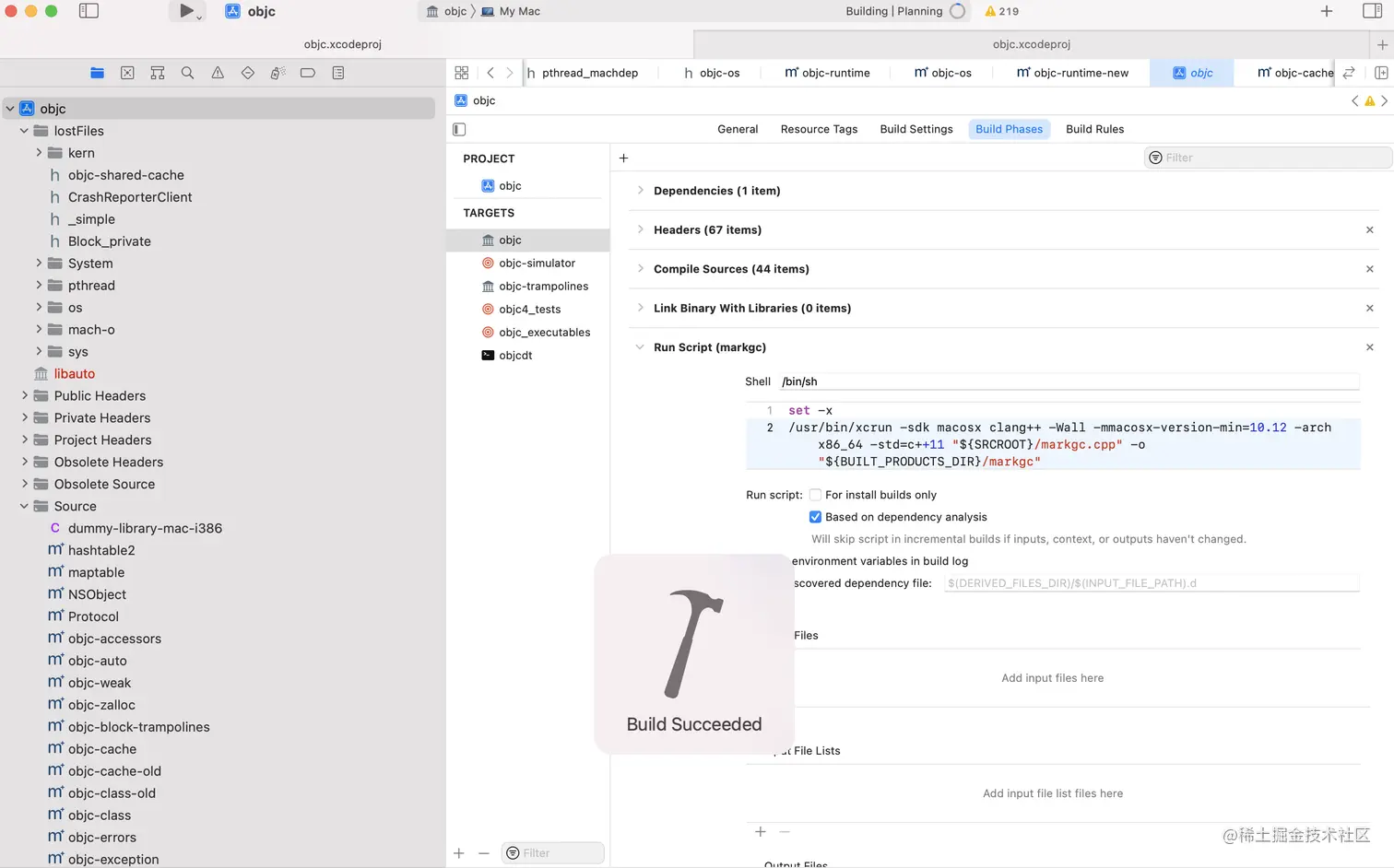Expand the Headers (67 items) phase
The height and width of the screenshot is (868, 1394).
click(x=640, y=229)
